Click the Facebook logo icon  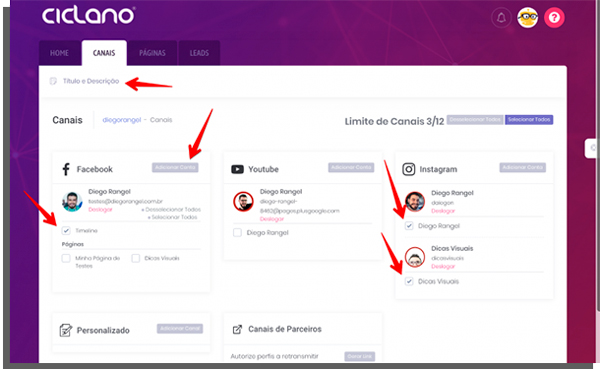coord(66,169)
